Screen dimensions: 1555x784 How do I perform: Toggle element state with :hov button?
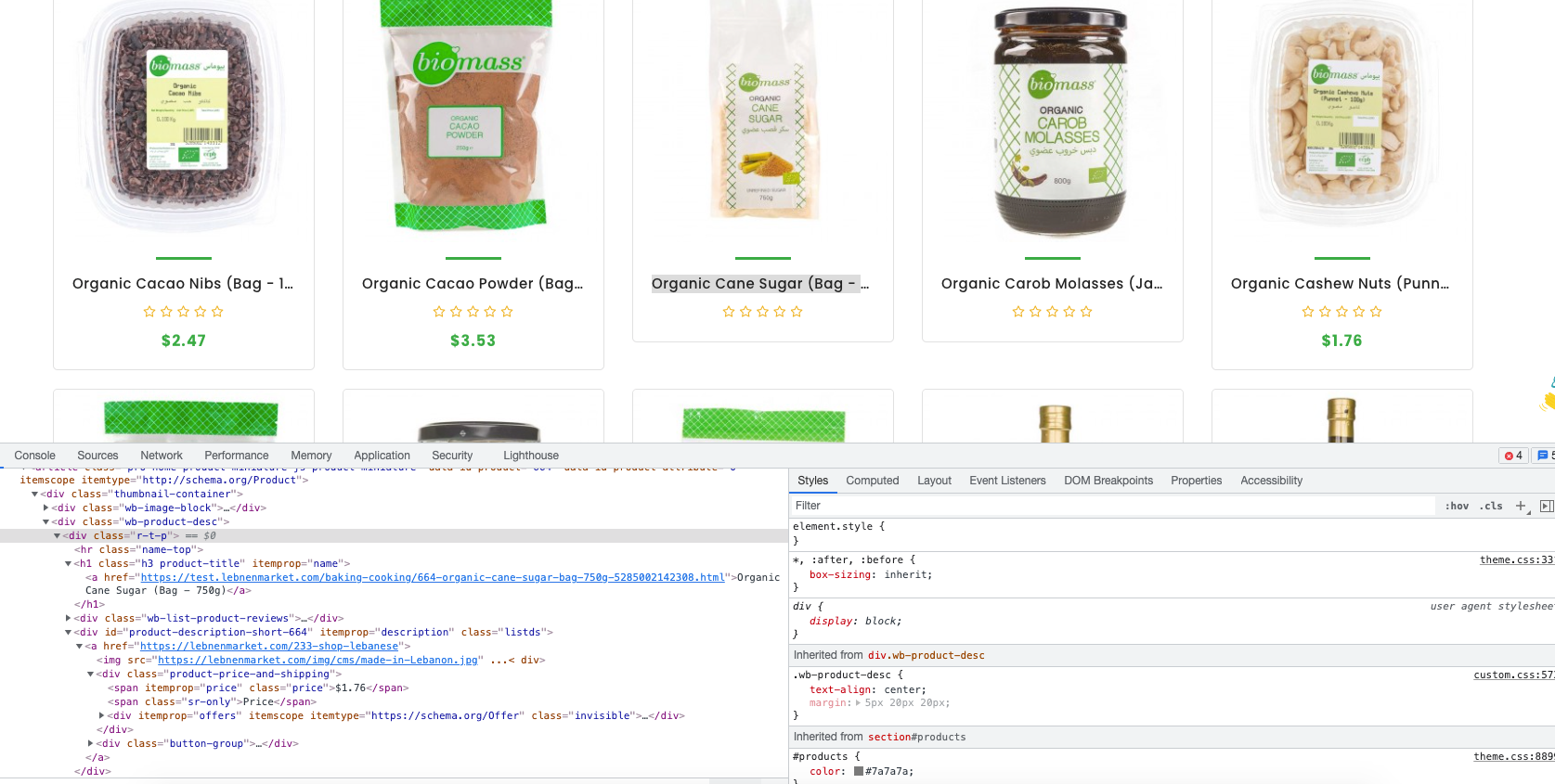(x=1457, y=506)
